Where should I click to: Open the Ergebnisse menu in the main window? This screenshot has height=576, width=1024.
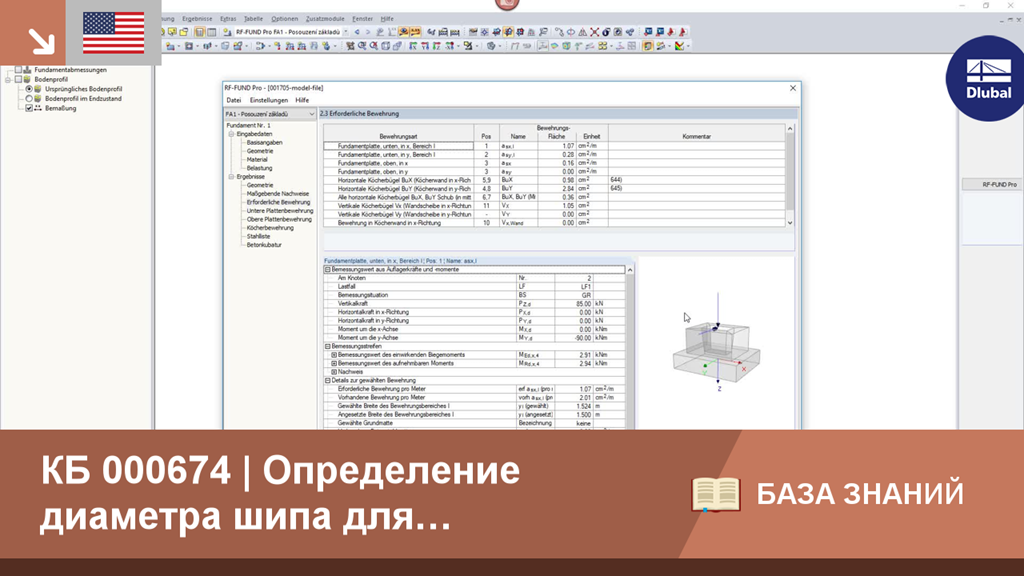[x=197, y=19]
